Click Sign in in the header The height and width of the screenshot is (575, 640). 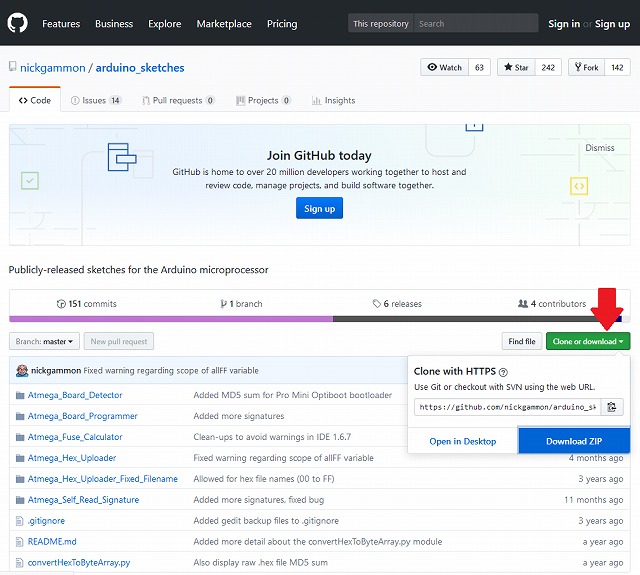tap(564, 24)
